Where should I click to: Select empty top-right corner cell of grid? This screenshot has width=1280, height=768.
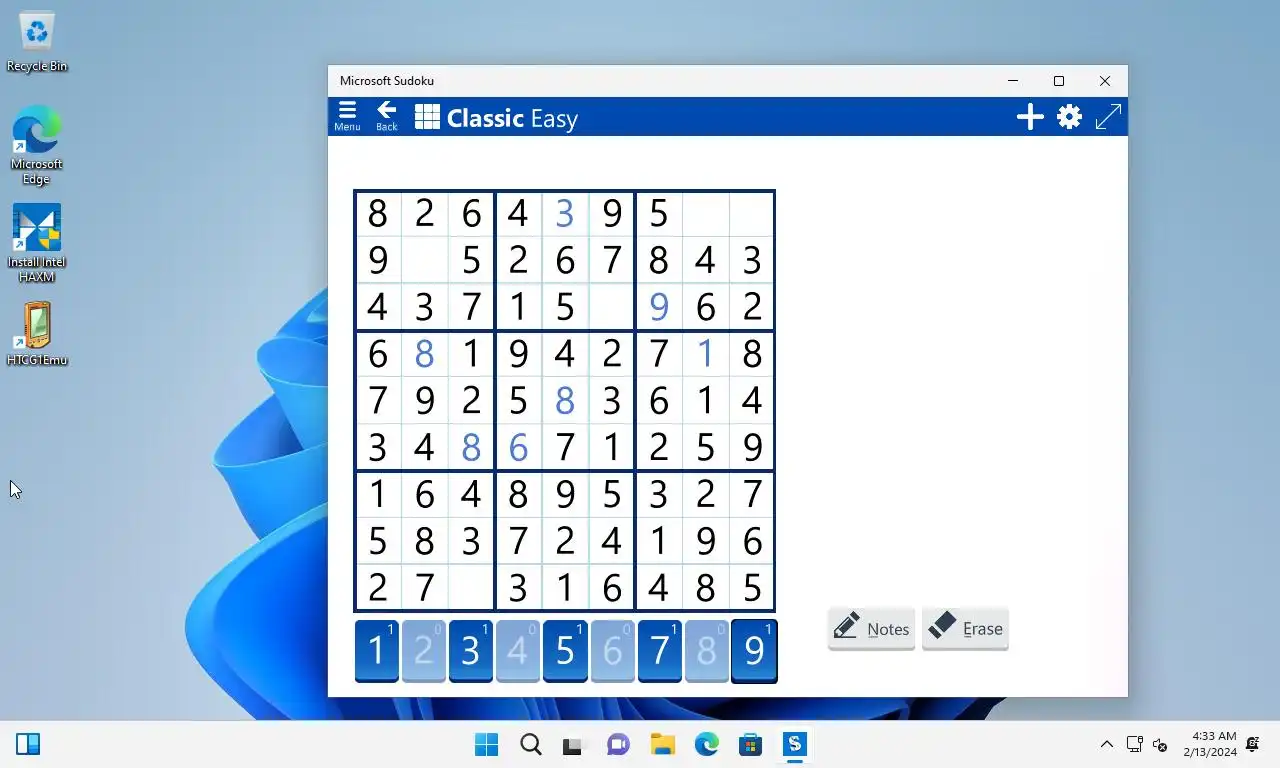751,214
